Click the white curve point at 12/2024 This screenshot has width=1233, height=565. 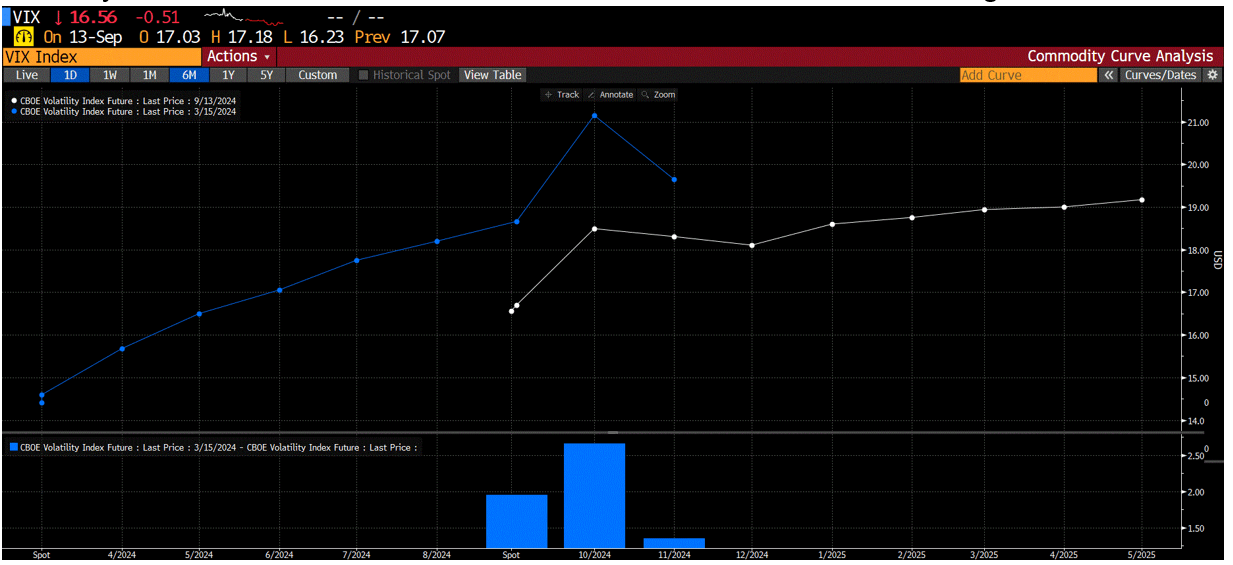click(x=752, y=245)
